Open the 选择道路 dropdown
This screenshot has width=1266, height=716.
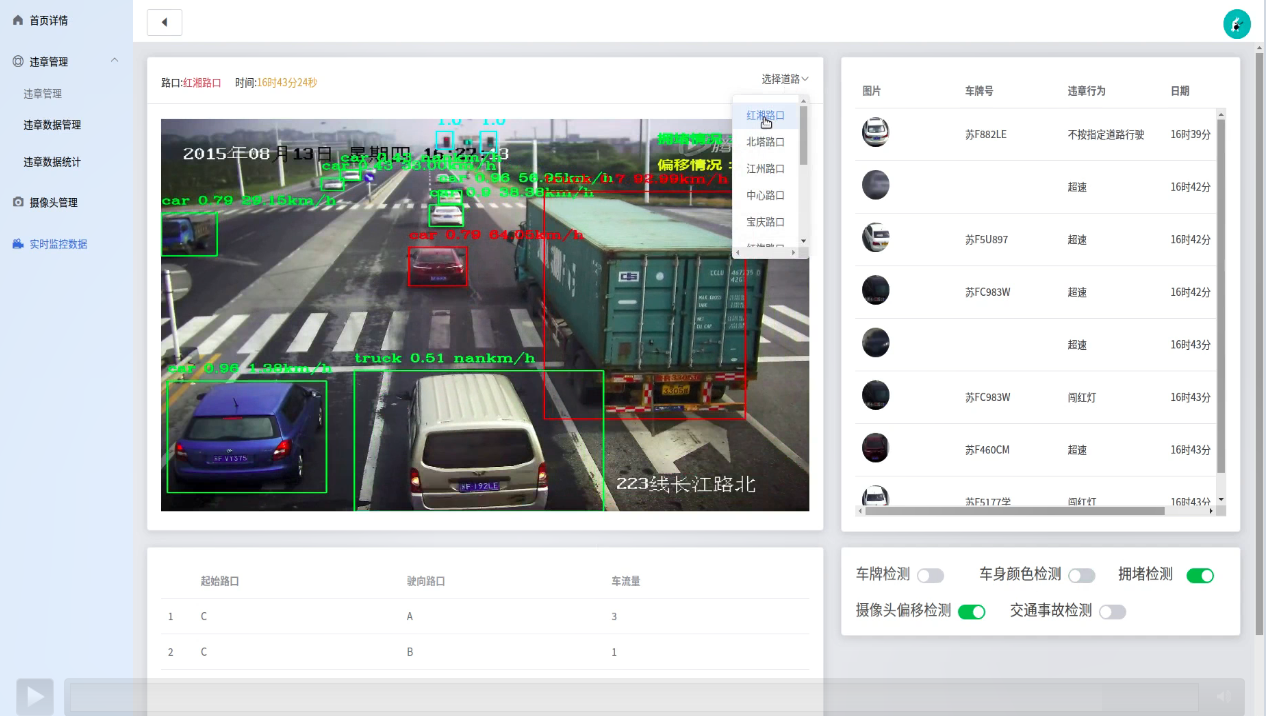(x=785, y=79)
